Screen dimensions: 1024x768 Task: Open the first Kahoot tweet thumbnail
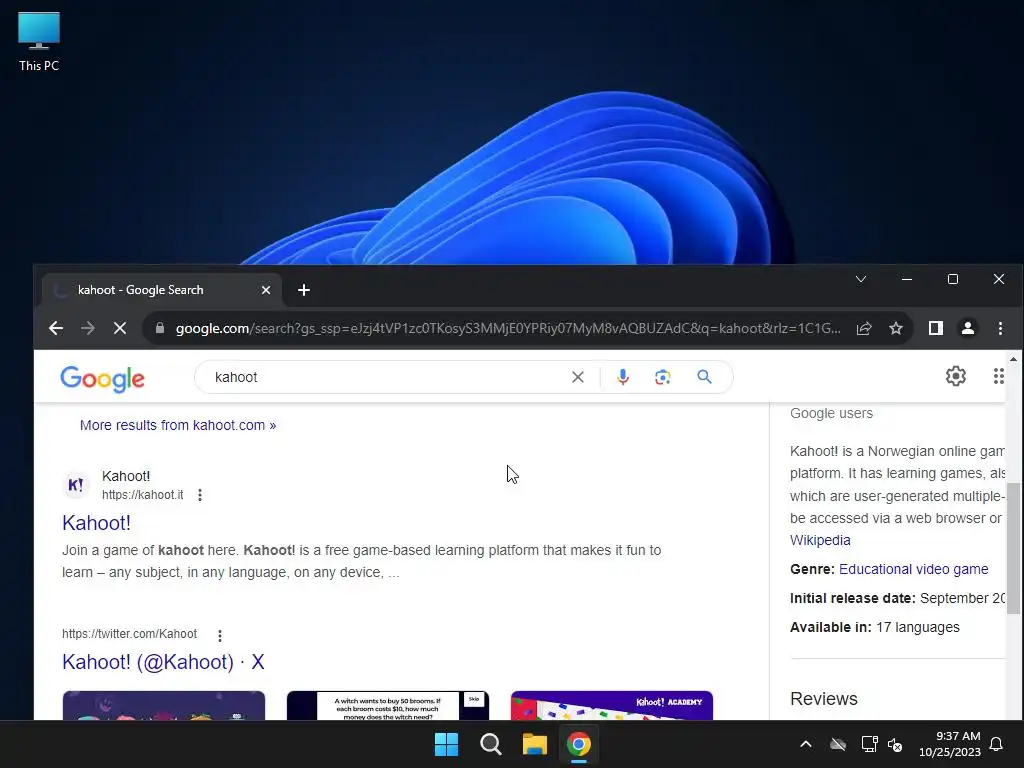point(164,705)
